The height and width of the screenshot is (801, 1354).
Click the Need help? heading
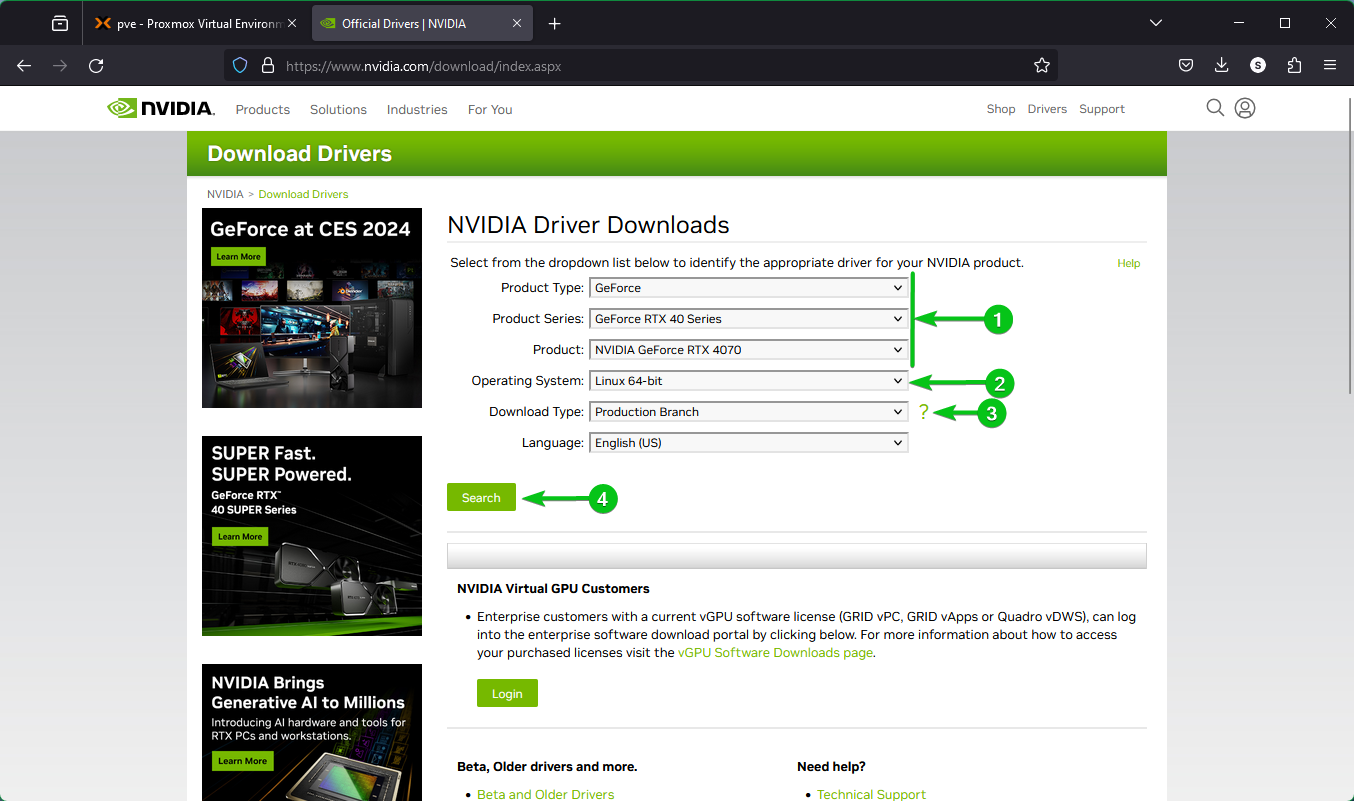[x=831, y=767]
